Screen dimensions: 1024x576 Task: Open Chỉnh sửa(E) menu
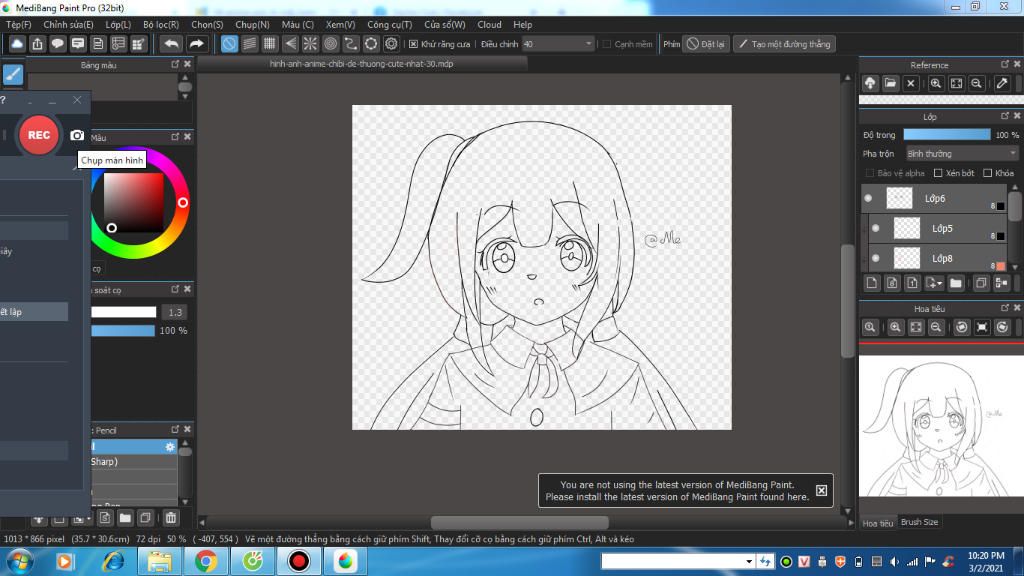[x=68, y=24]
